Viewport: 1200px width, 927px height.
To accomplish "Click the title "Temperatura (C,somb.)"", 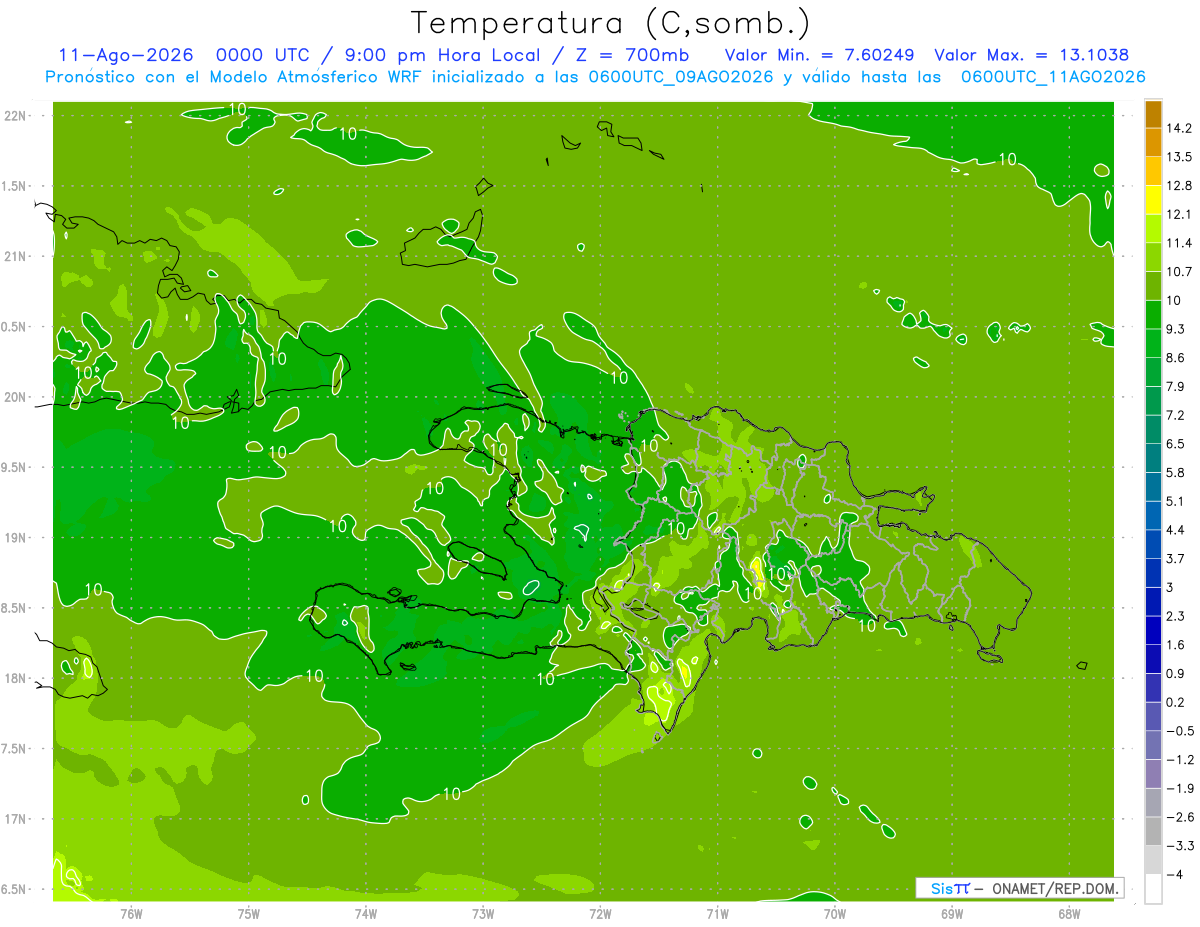I will point(610,23).
